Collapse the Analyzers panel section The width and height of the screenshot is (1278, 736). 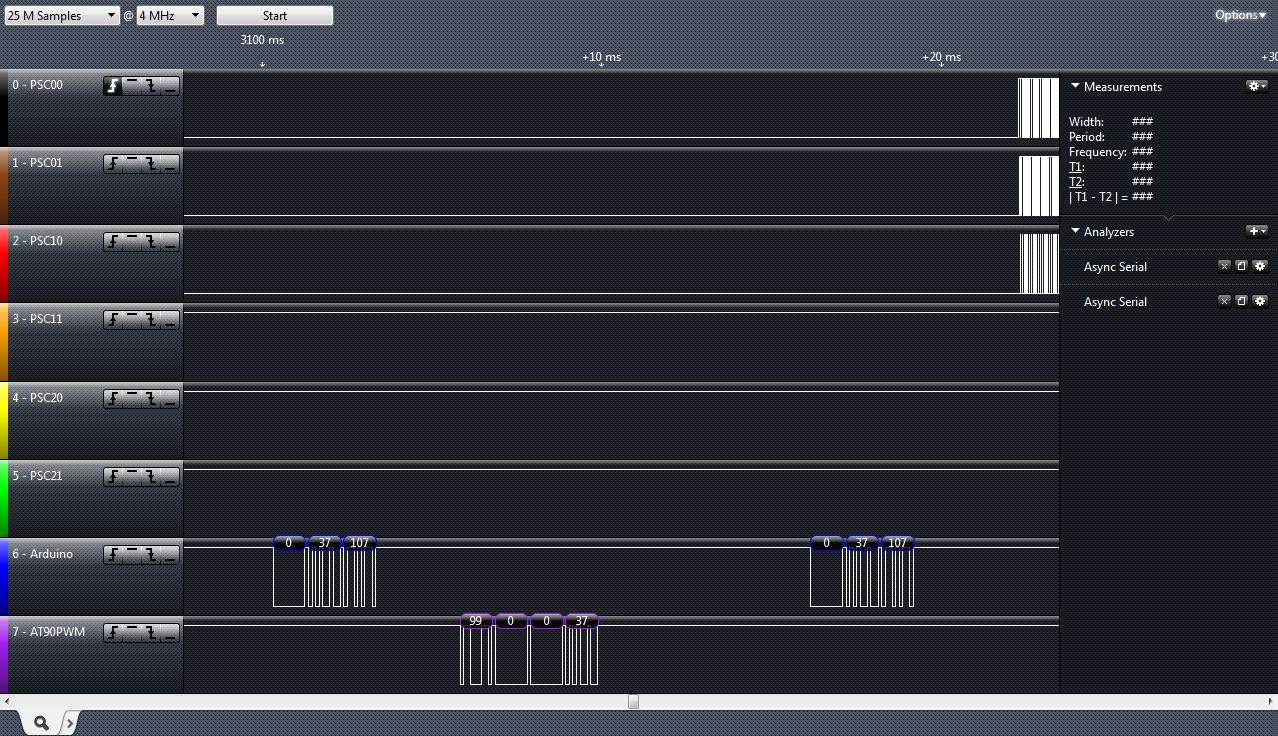[x=1076, y=231]
